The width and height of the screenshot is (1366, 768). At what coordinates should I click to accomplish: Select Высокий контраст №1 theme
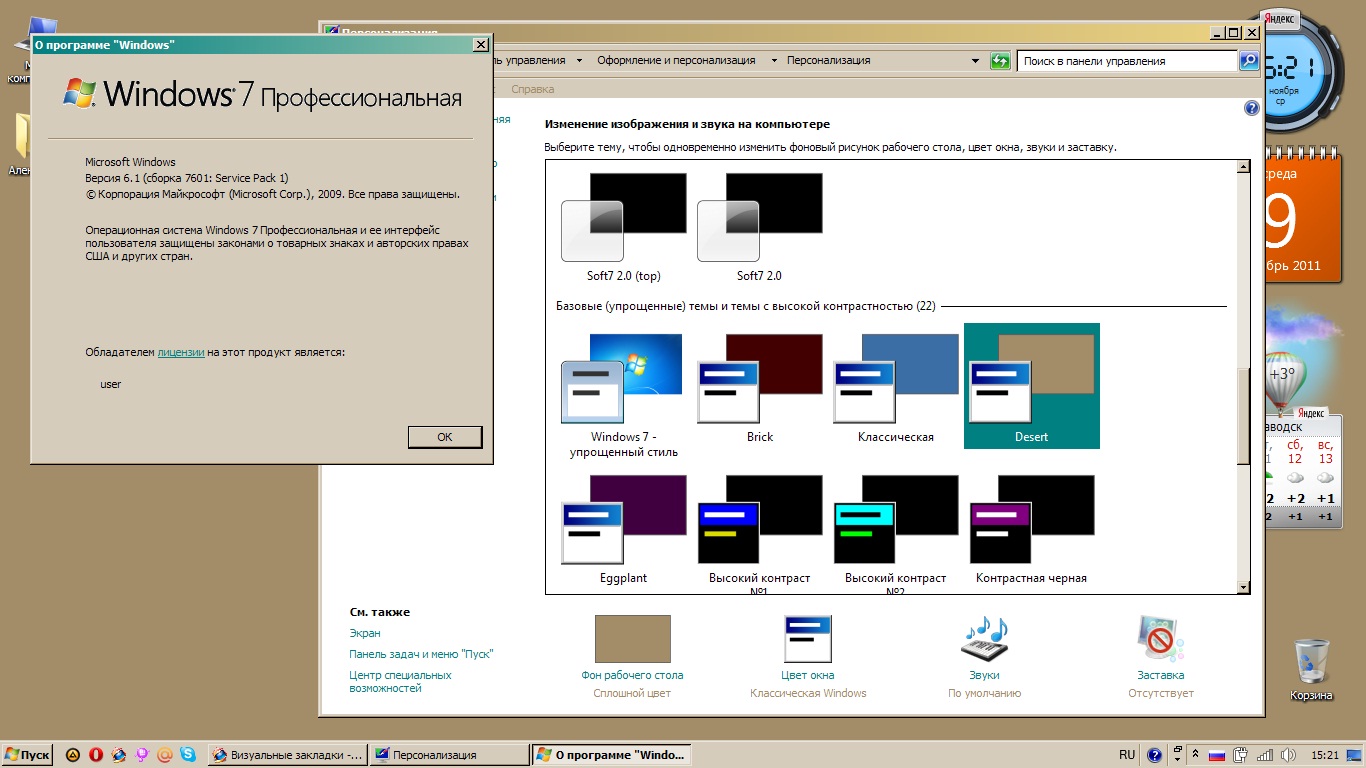pyautogui.click(x=759, y=534)
